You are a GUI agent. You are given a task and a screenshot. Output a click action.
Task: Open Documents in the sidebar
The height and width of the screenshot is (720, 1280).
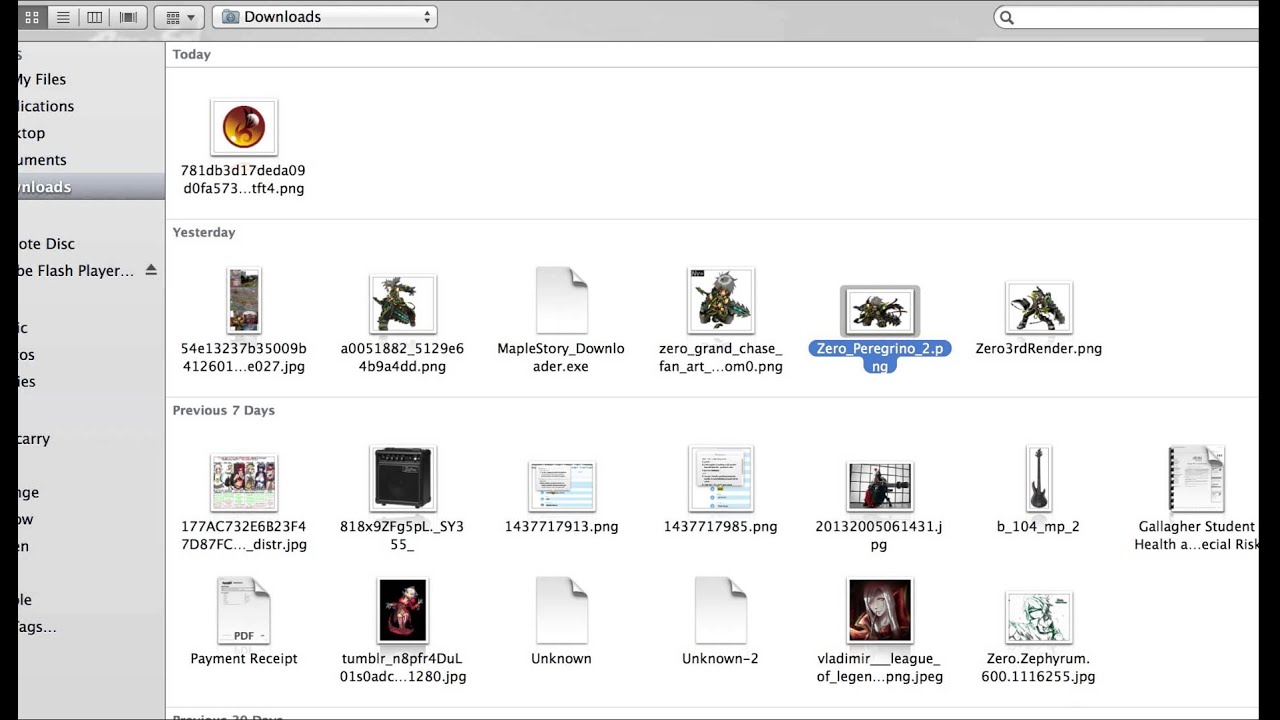(91, 160)
